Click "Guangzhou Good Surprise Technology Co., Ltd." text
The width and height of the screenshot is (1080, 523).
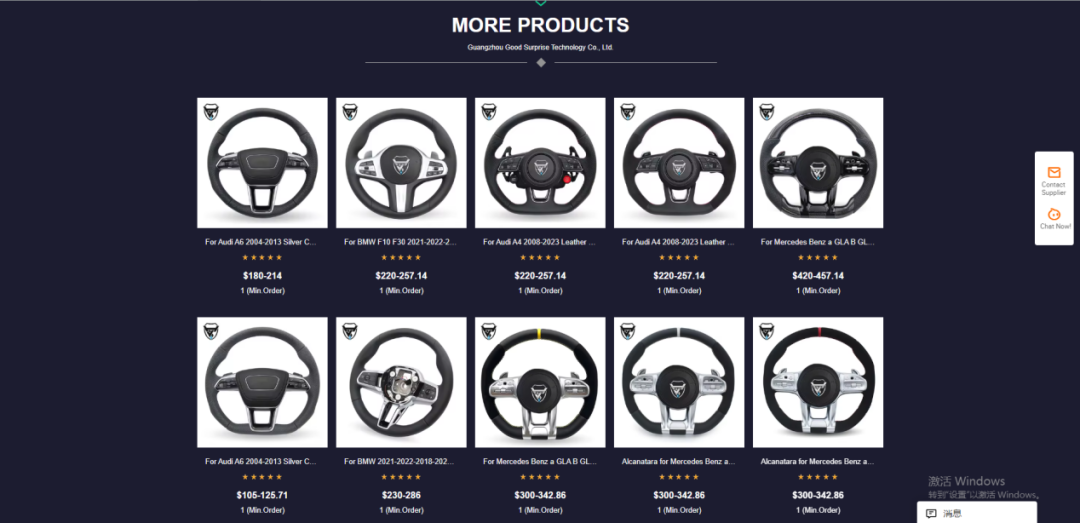(541, 48)
